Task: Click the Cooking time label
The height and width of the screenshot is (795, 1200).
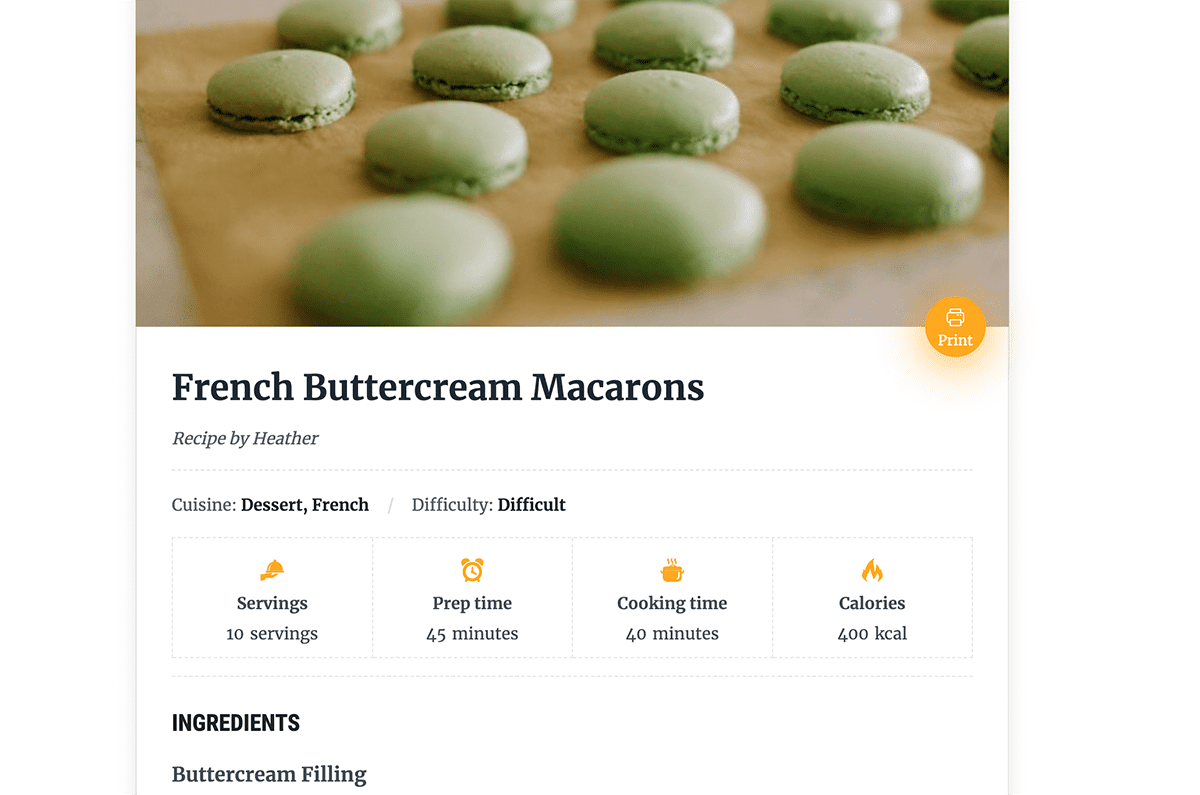Action: point(672,603)
